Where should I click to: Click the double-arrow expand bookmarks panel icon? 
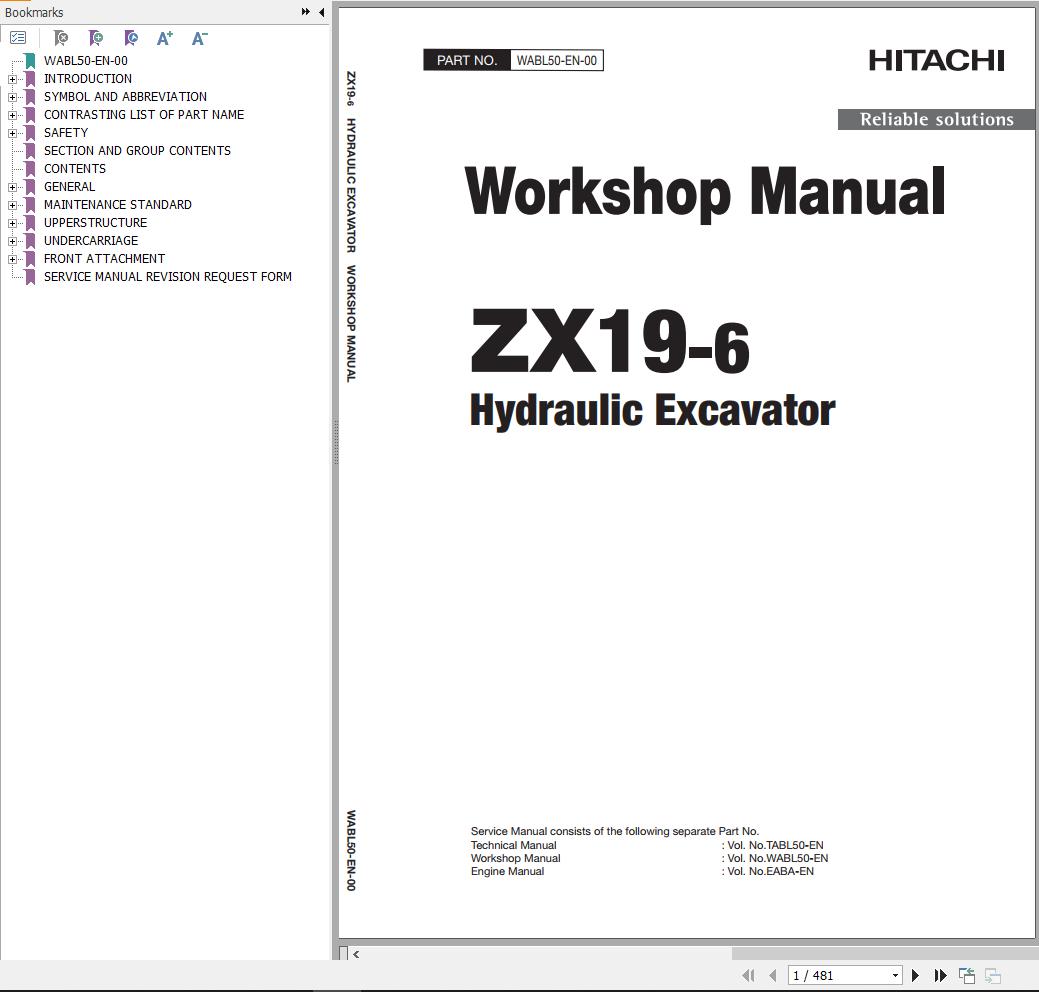[305, 12]
